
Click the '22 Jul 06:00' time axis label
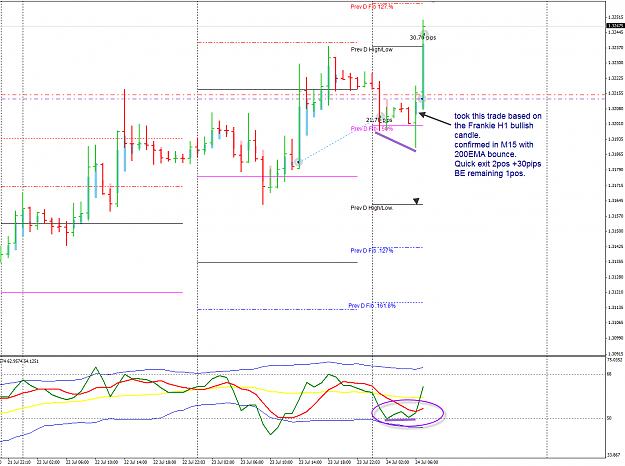coord(77,462)
